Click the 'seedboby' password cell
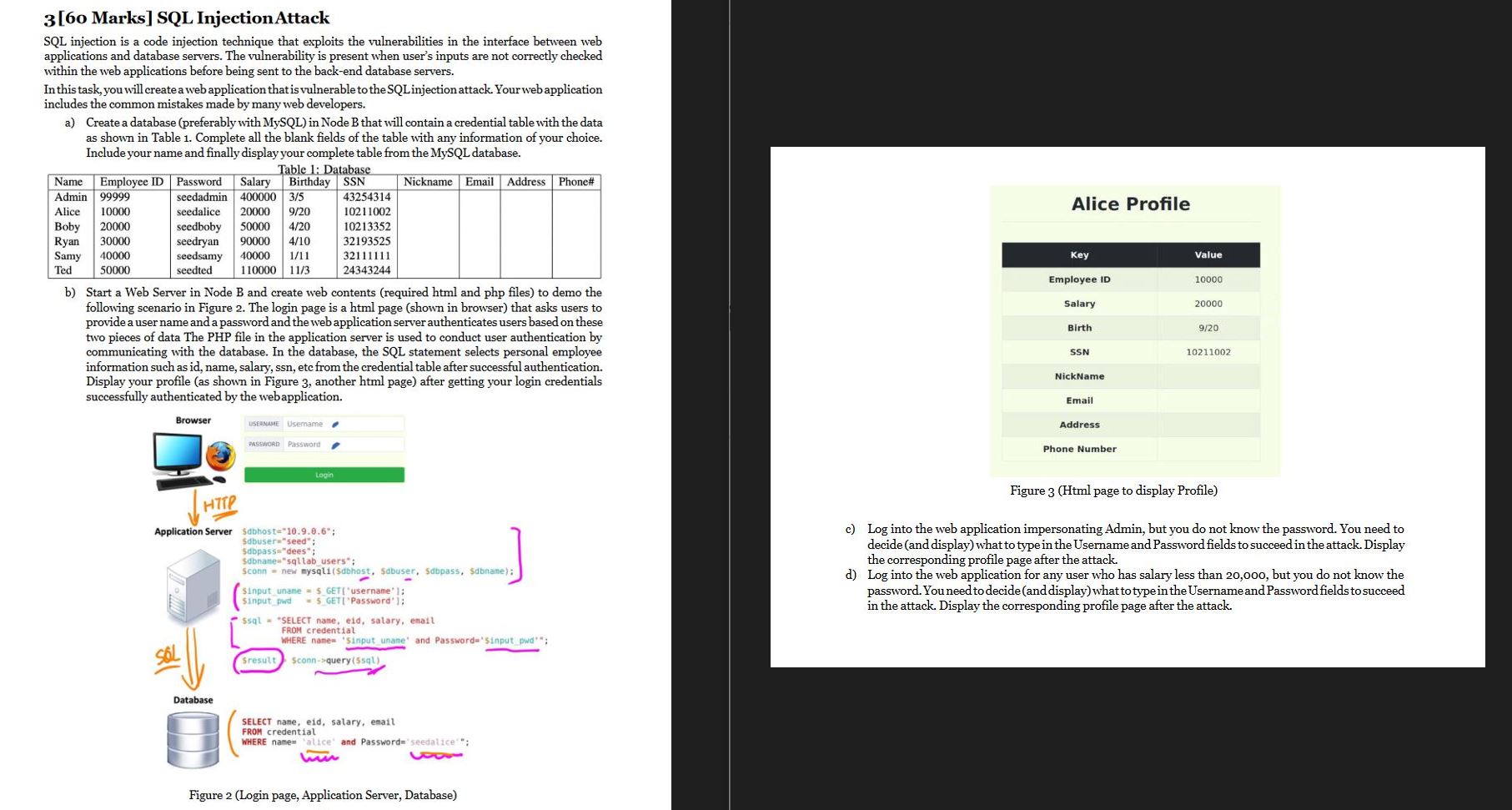This screenshot has width=1512, height=810. [198, 227]
